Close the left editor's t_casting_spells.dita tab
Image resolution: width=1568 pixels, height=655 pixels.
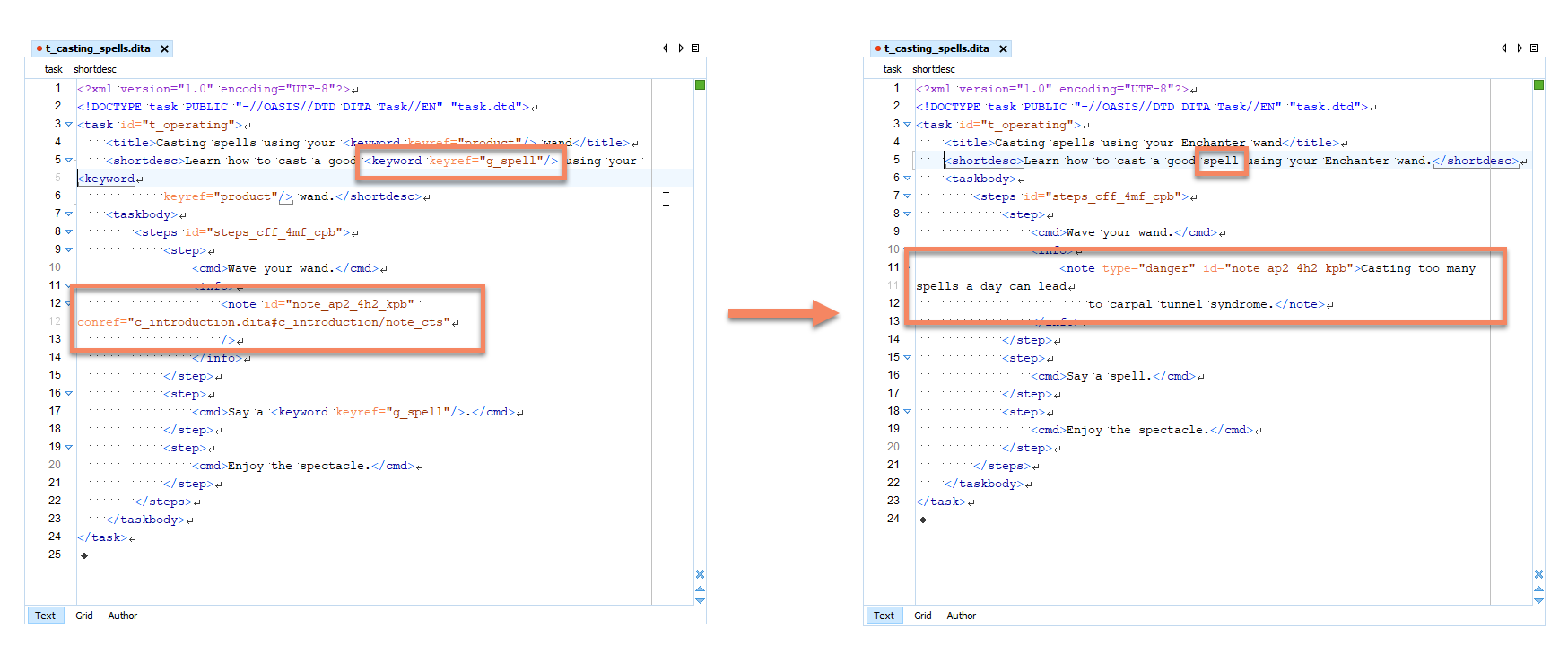coord(164,49)
